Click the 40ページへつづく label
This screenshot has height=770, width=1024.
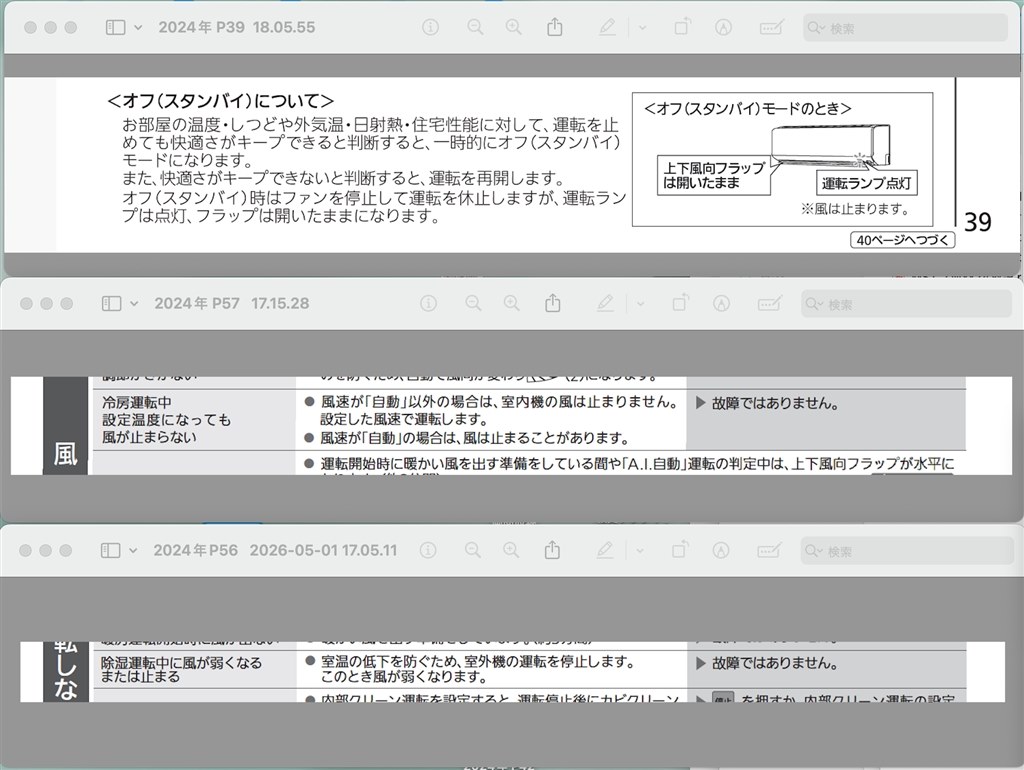903,240
